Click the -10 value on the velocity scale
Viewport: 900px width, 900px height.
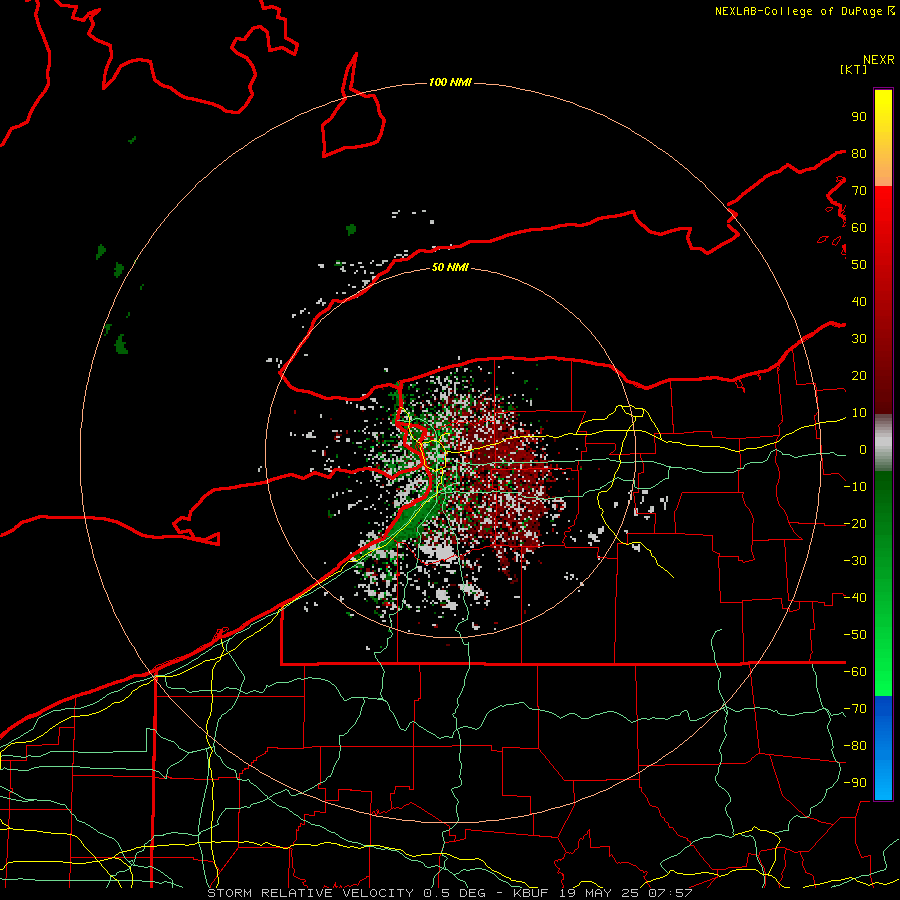click(x=855, y=487)
